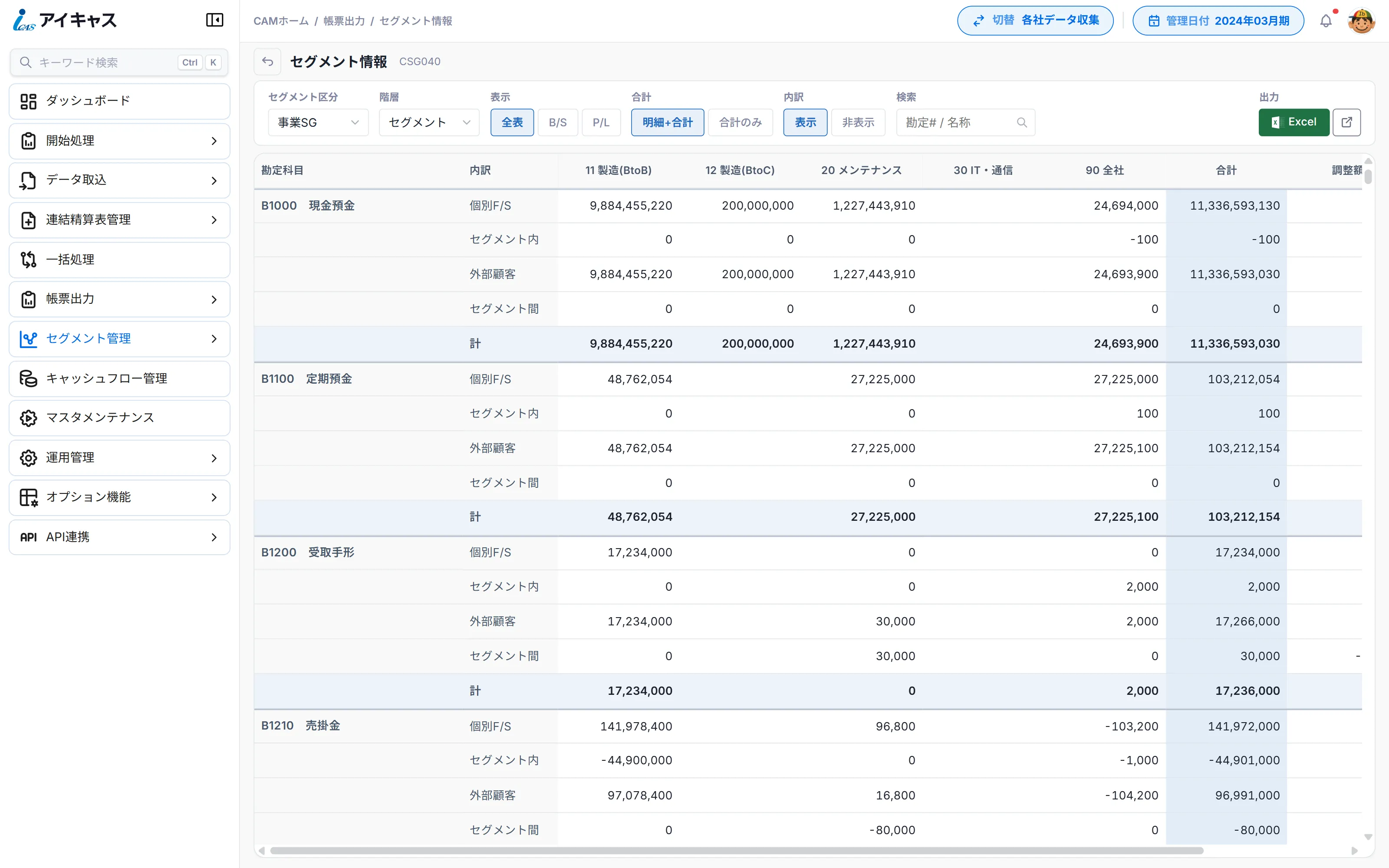Image resolution: width=1389 pixels, height=868 pixels.
Task: Click the 20 メンテナンス column header
Action: click(861, 171)
